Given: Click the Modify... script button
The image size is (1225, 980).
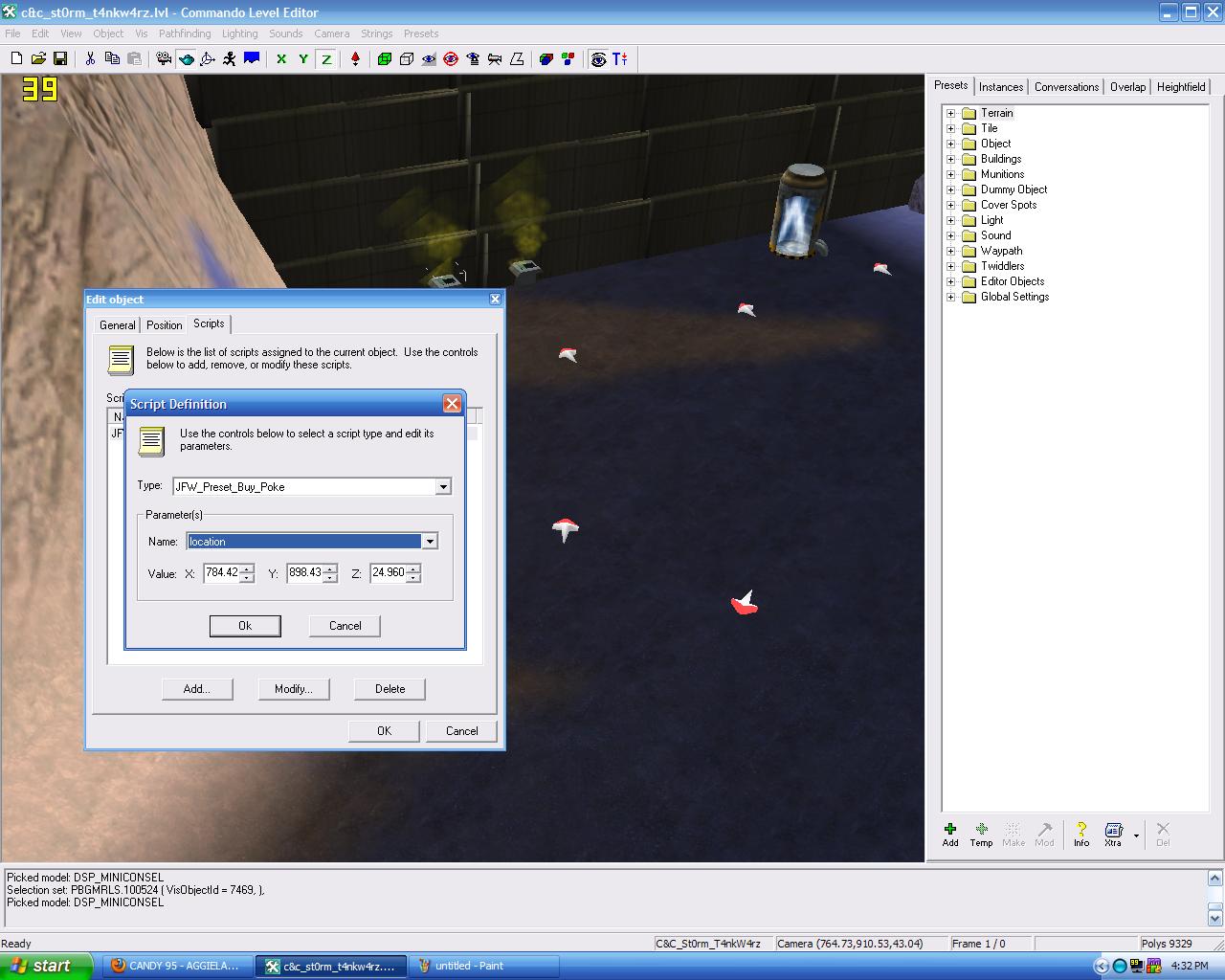Looking at the screenshot, I should pos(294,689).
